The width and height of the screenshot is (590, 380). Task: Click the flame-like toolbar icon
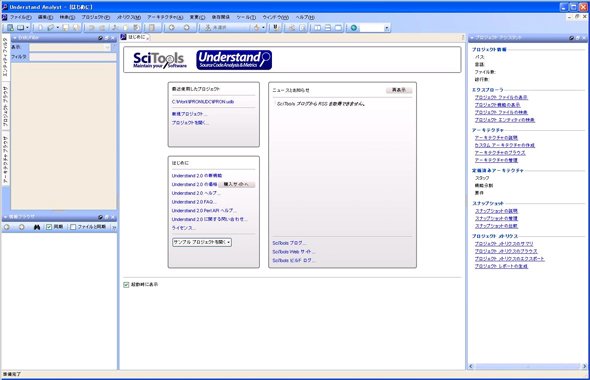click(x=256, y=28)
